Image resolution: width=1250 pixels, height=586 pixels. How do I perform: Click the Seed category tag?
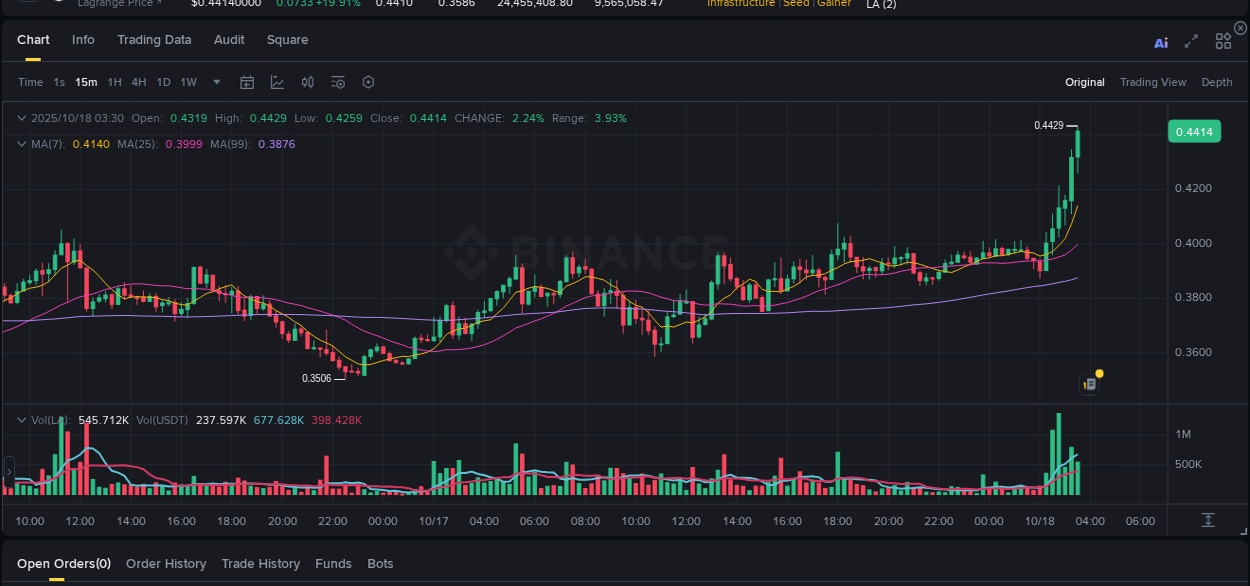(798, 3)
